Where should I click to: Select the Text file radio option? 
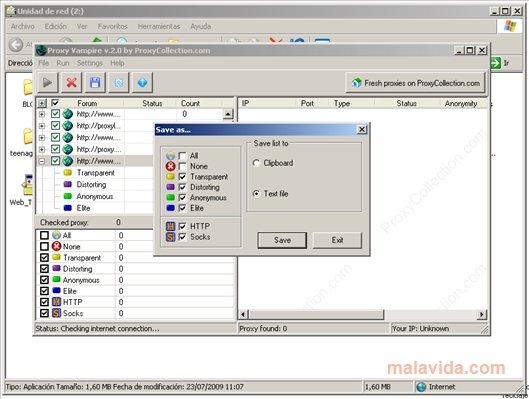[256, 194]
